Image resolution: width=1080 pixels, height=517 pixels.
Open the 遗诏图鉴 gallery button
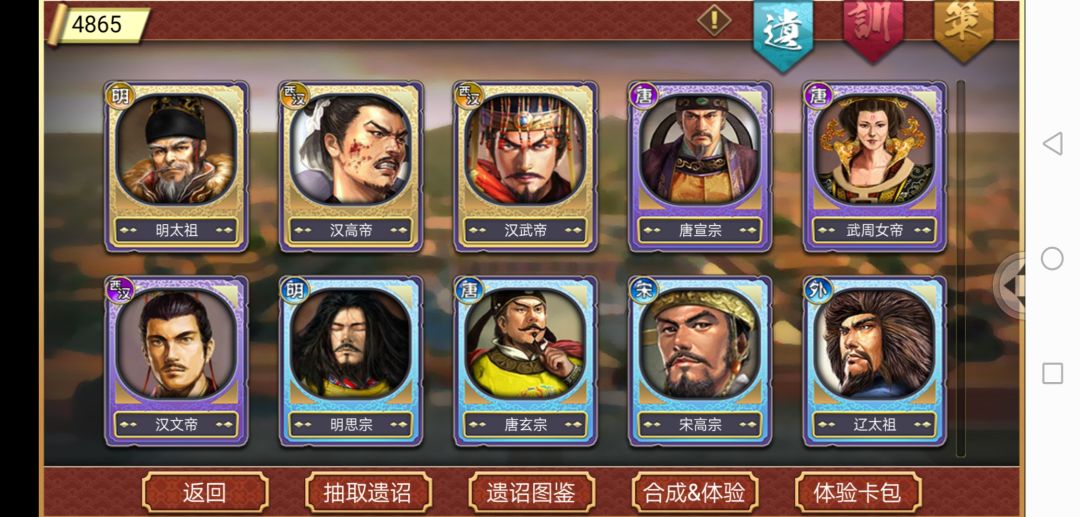pyautogui.click(x=531, y=492)
